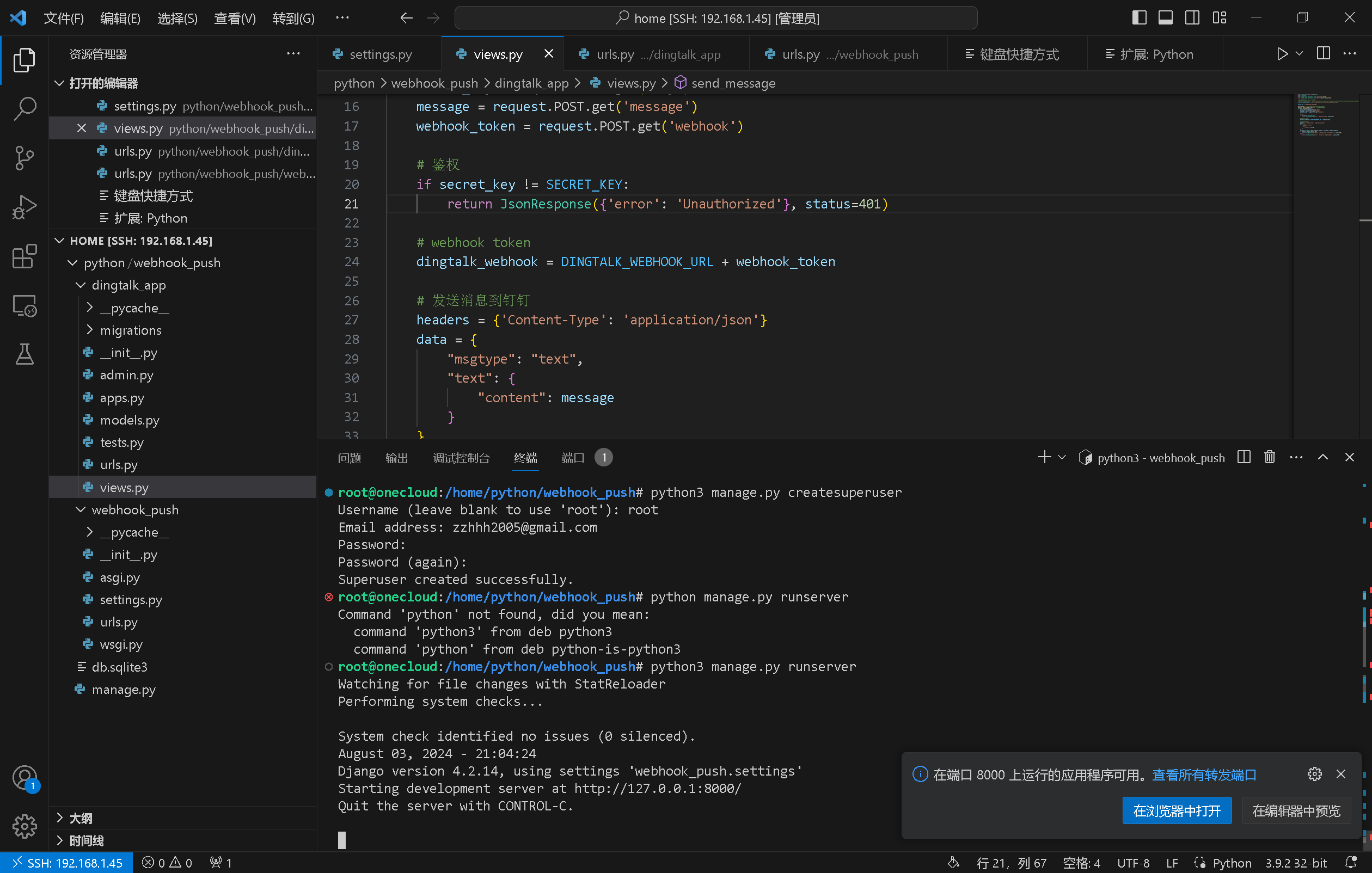Open the Search view in activity bar
The image size is (1372, 873).
pos(24,108)
